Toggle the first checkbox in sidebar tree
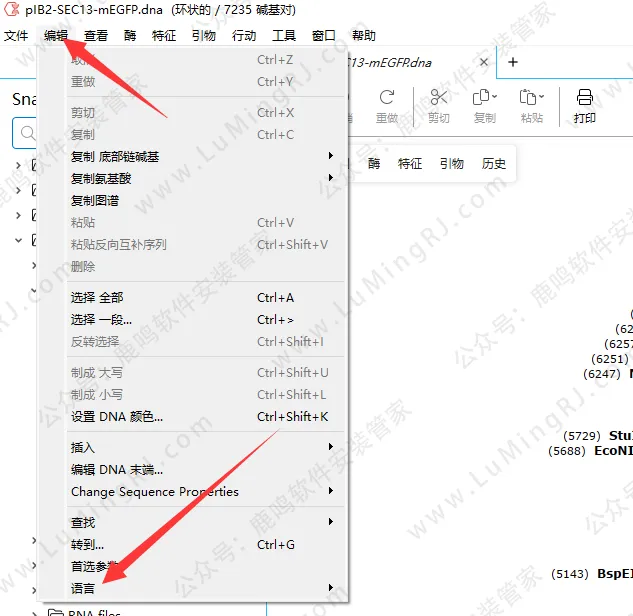The image size is (633, 616). click(37, 165)
